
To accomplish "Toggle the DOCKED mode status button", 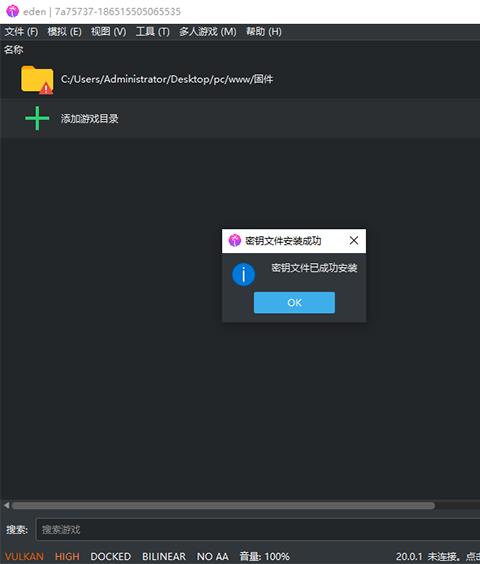I will coord(110,556).
